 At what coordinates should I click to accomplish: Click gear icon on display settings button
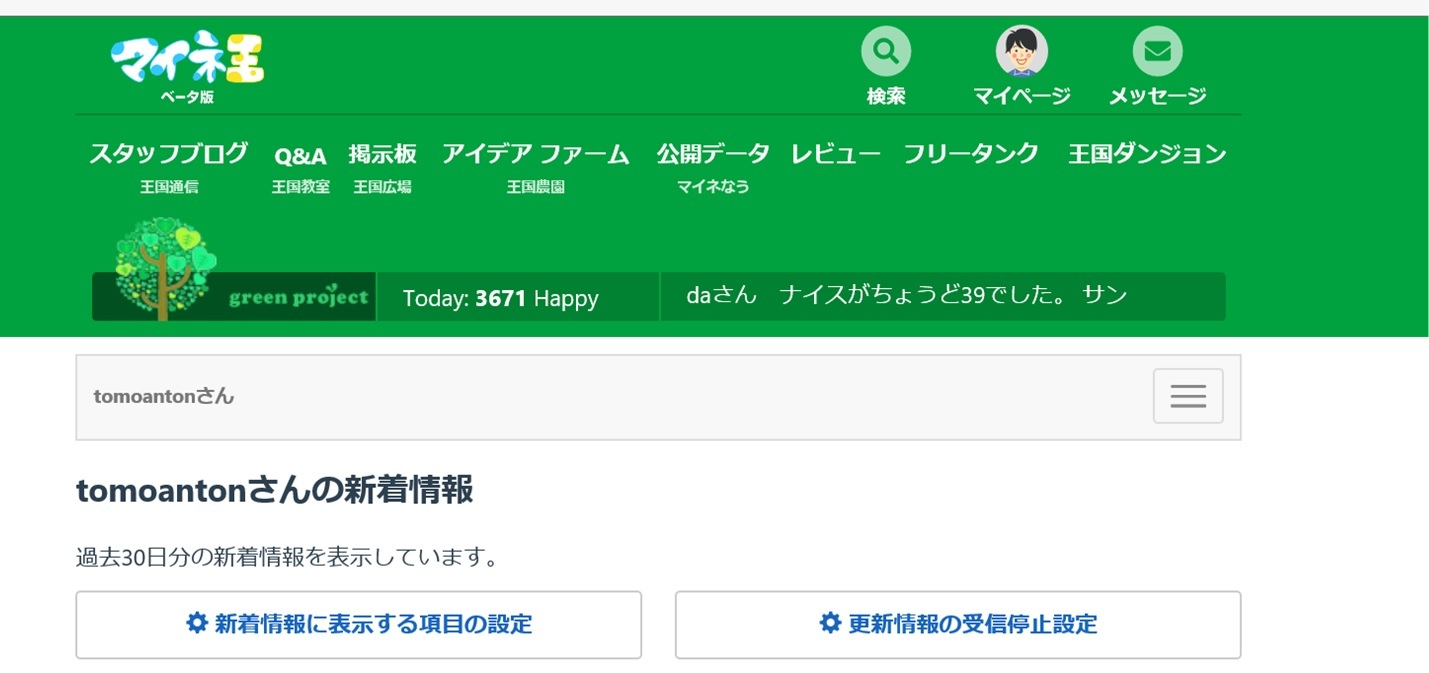(197, 624)
